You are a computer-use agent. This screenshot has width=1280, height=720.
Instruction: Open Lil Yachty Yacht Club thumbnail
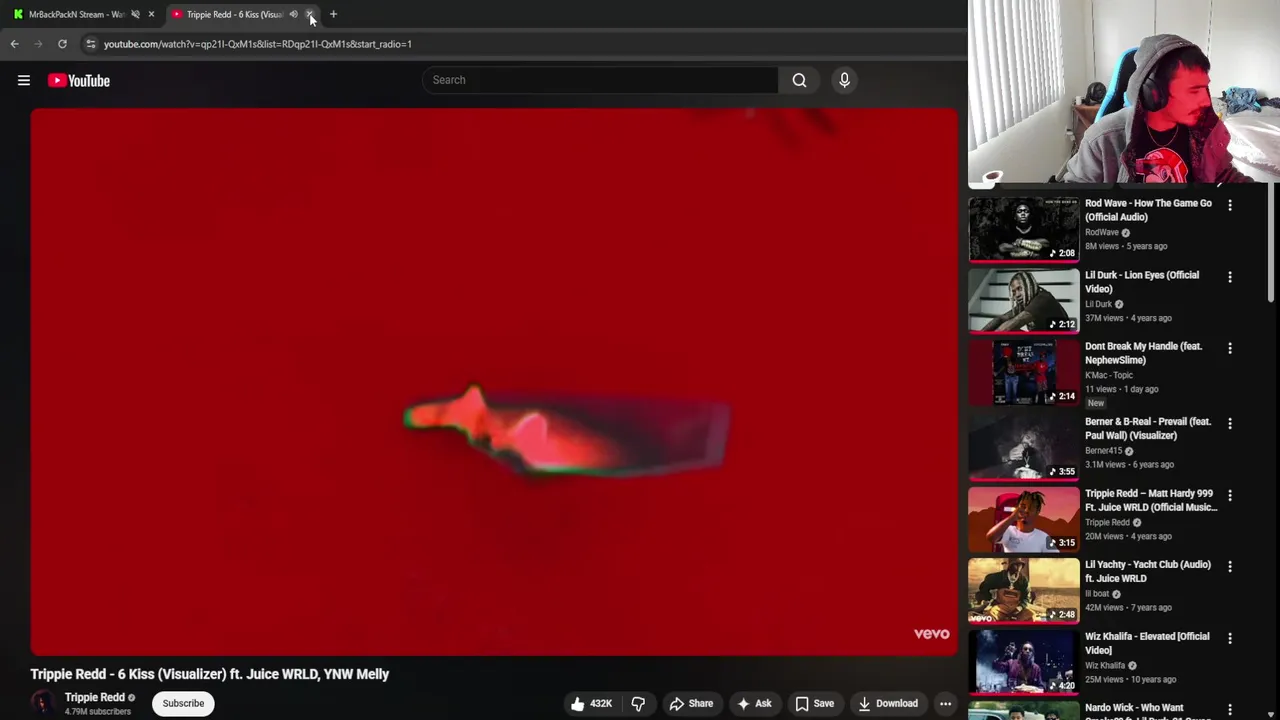pyautogui.click(x=1024, y=590)
